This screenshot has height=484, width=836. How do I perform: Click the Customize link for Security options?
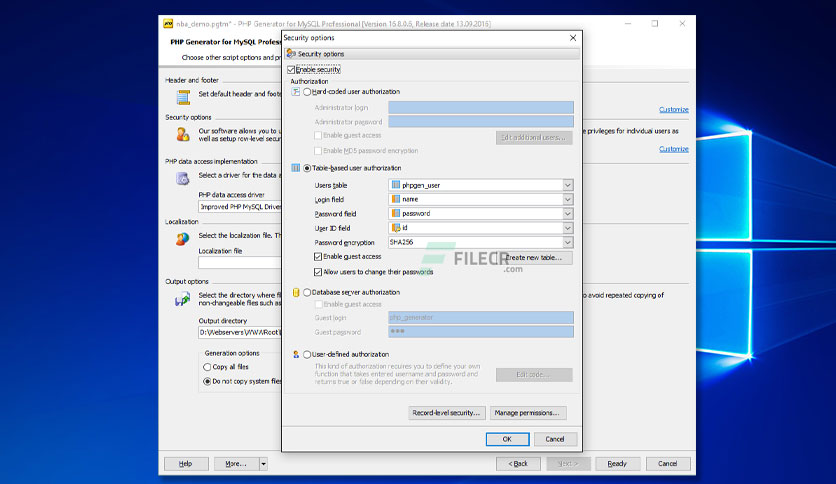coord(674,149)
